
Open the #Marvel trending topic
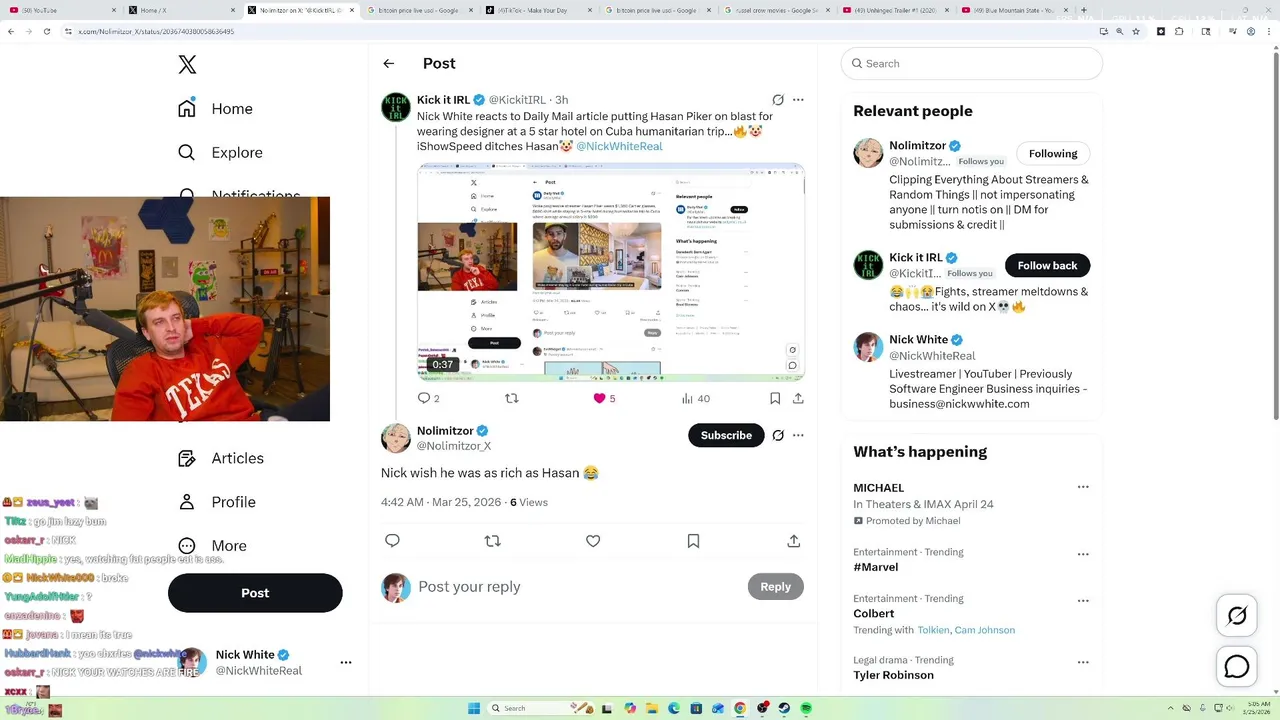(x=875, y=567)
